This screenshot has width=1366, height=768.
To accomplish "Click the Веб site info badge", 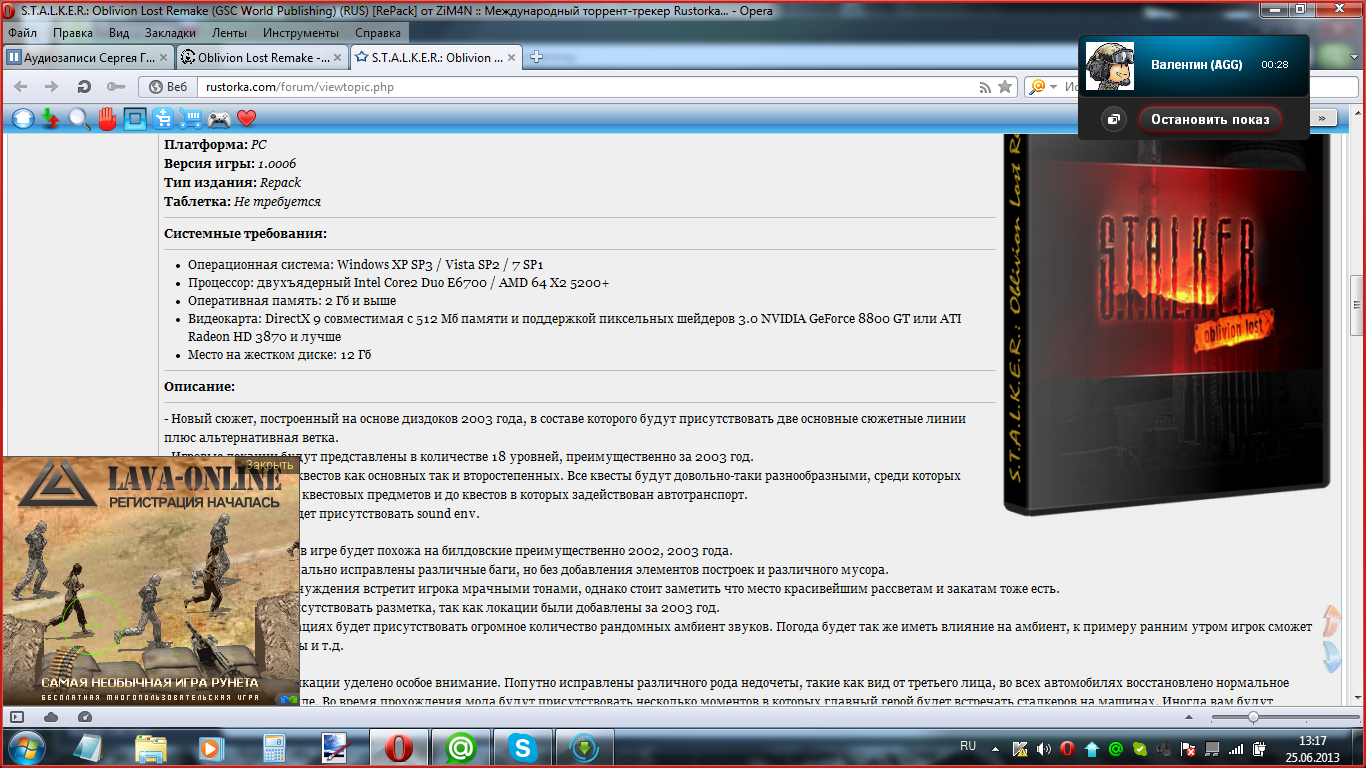I will click(x=168, y=87).
